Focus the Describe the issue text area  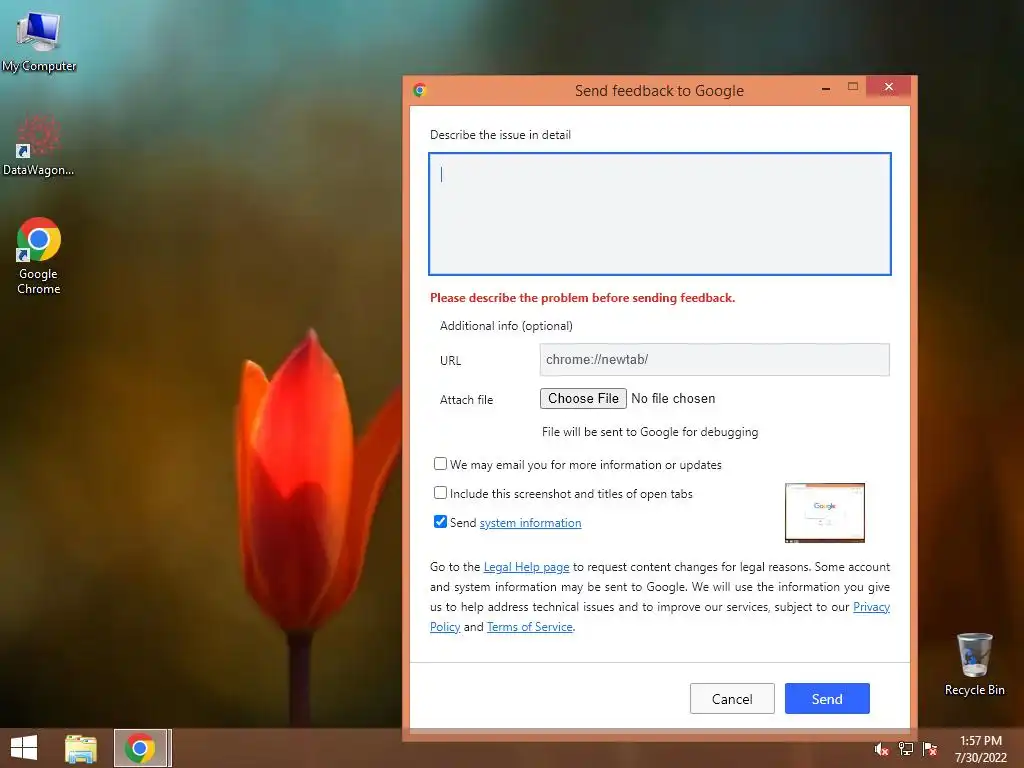[660, 214]
